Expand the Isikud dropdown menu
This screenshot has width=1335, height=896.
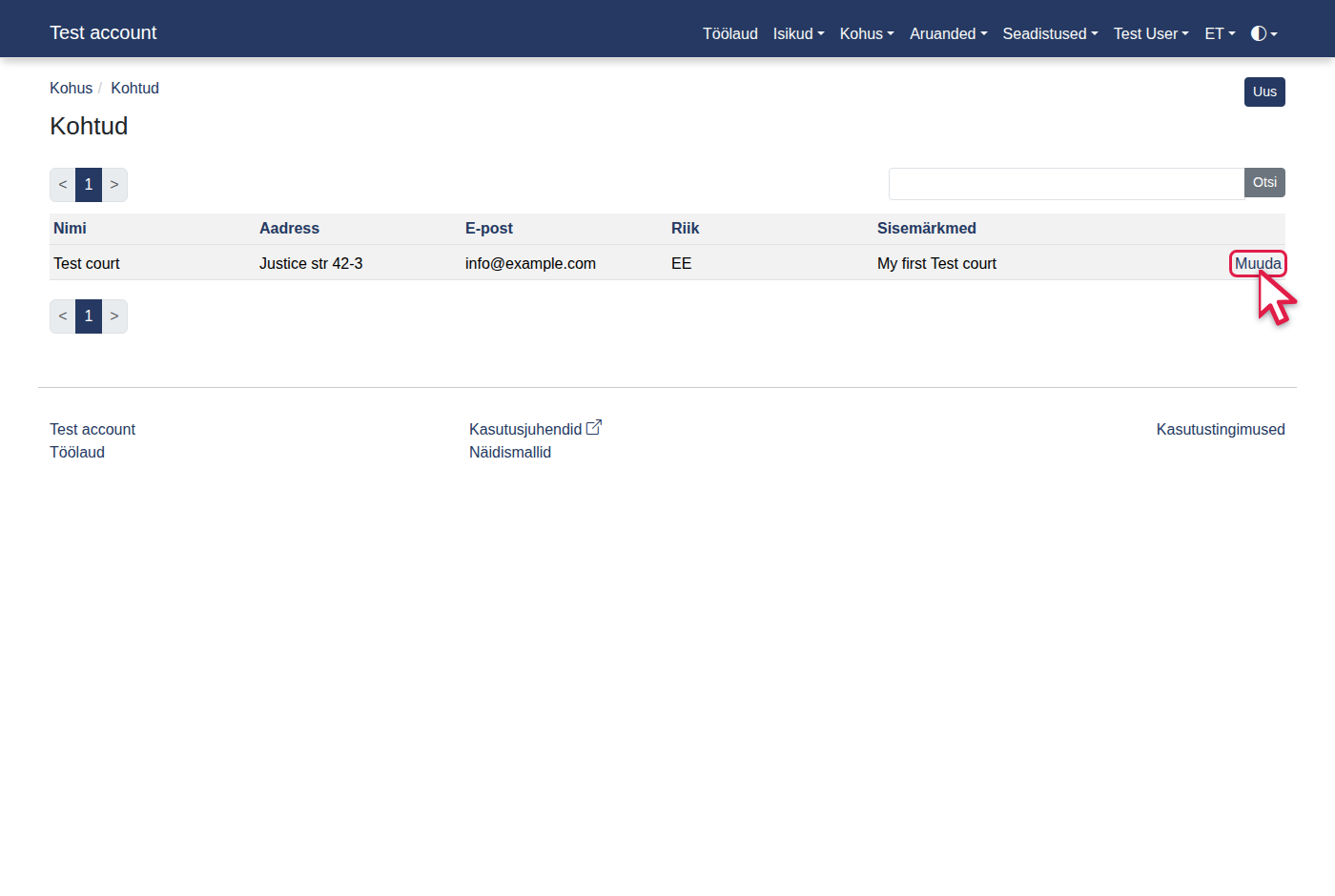pyautogui.click(x=798, y=33)
